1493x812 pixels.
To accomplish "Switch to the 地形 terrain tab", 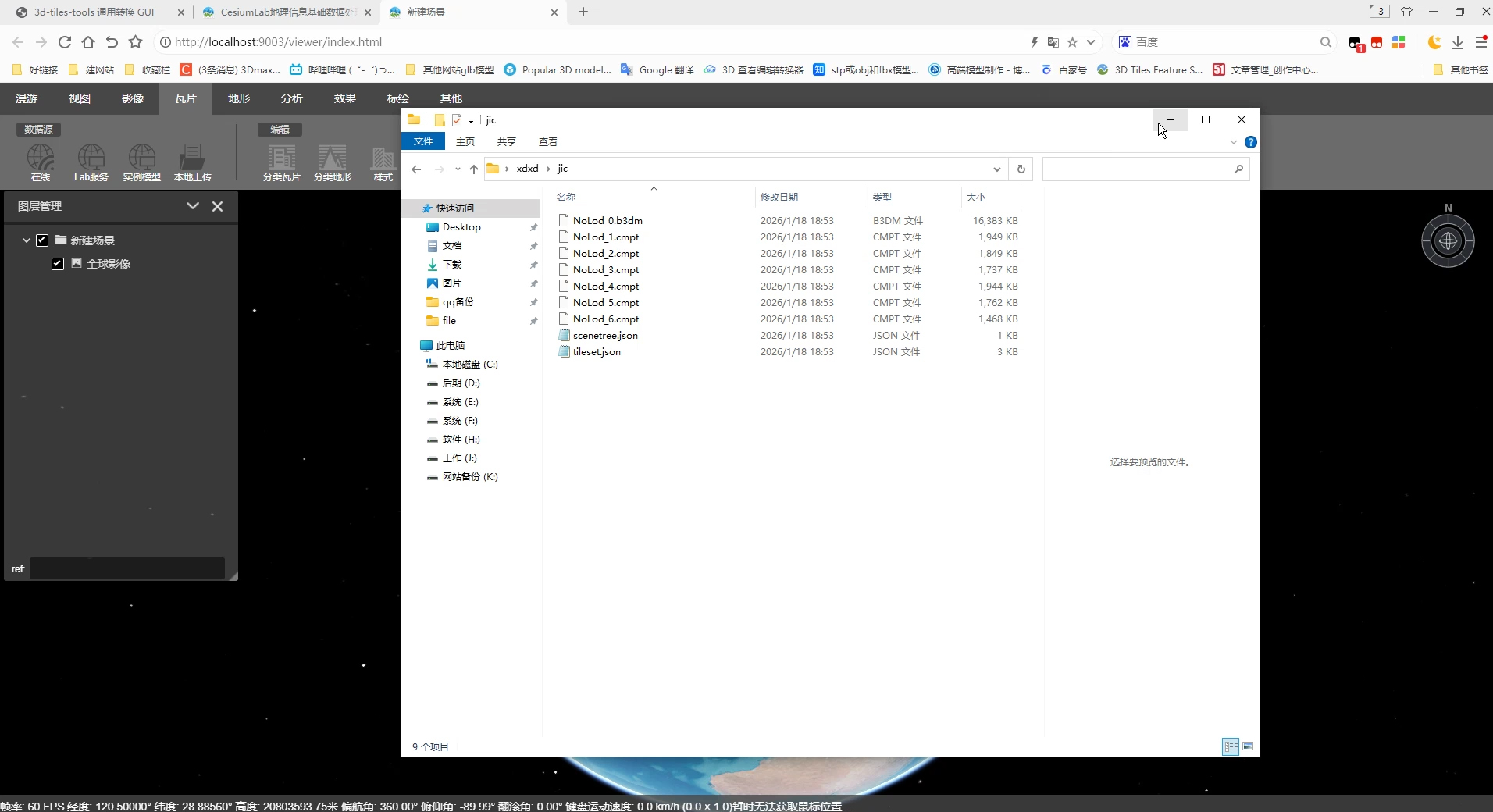I will click(x=239, y=98).
